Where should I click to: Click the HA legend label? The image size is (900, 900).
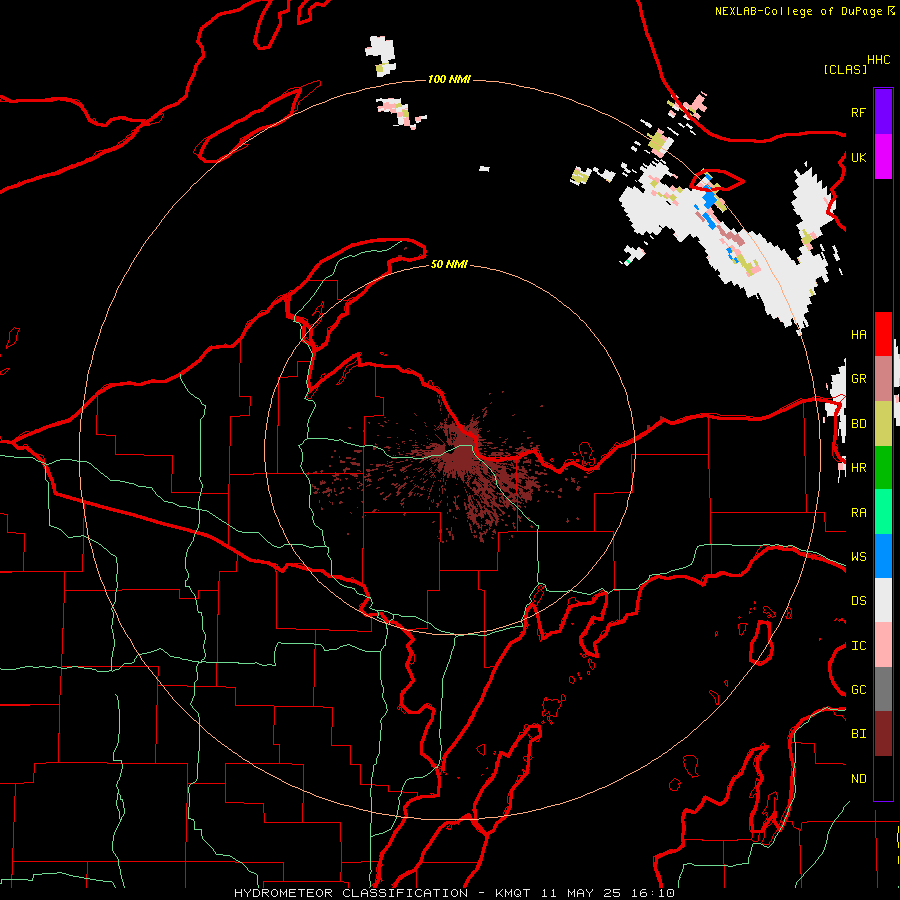point(859,334)
